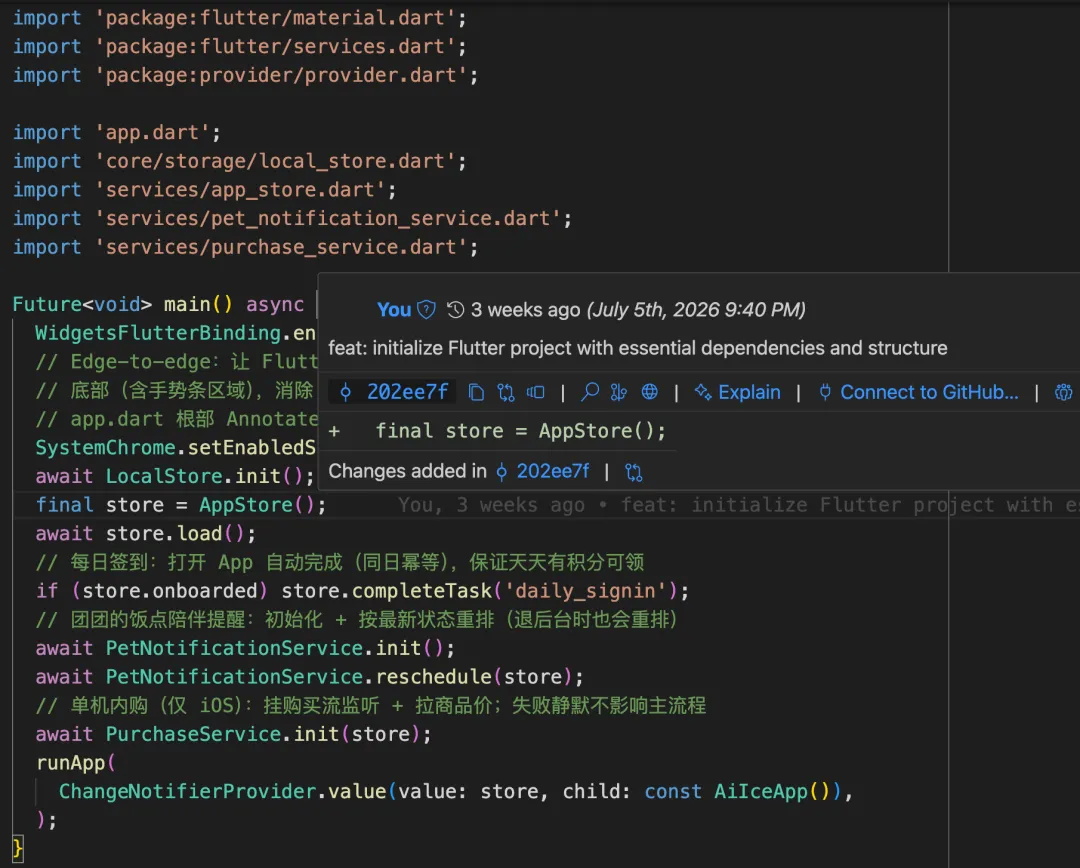Click 'await PetNotificationService.init();' line
The width and height of the screenshot is (1080, 868).
(245, 648)
